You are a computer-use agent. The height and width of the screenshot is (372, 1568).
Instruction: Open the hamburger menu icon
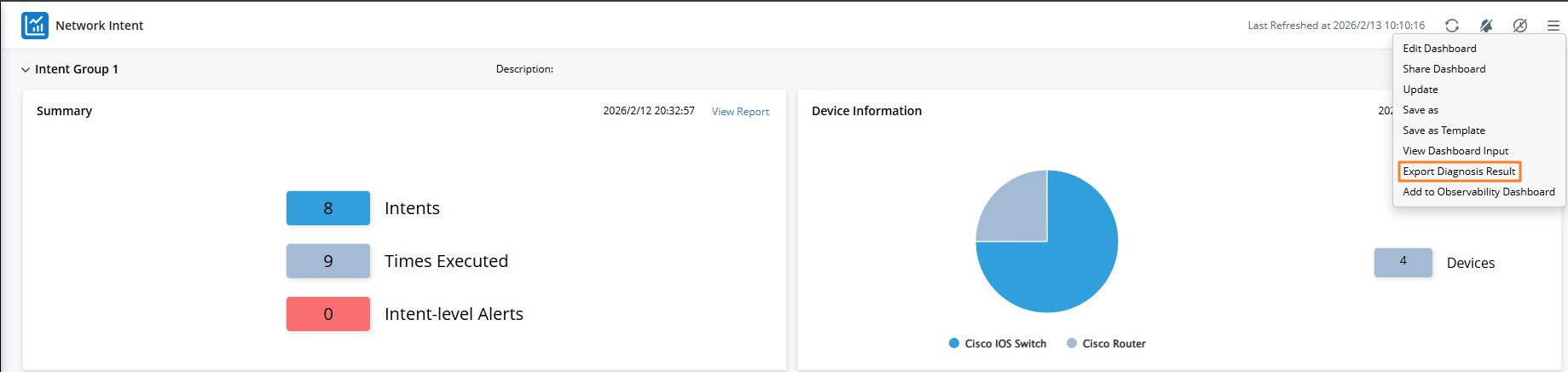1554,26
